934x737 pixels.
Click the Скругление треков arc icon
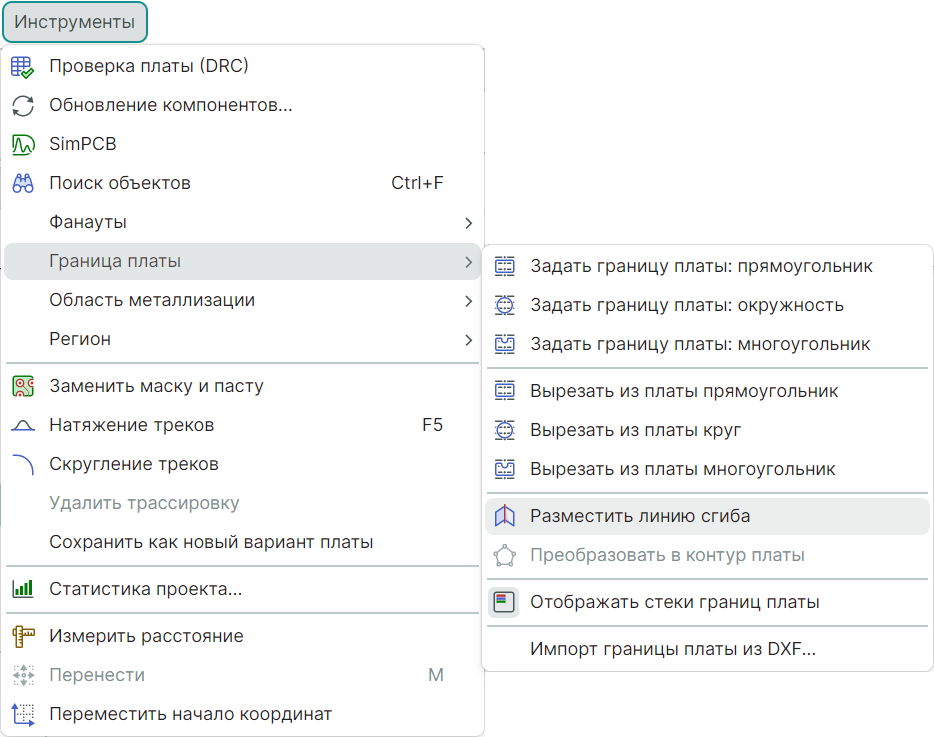click(22, 465)
